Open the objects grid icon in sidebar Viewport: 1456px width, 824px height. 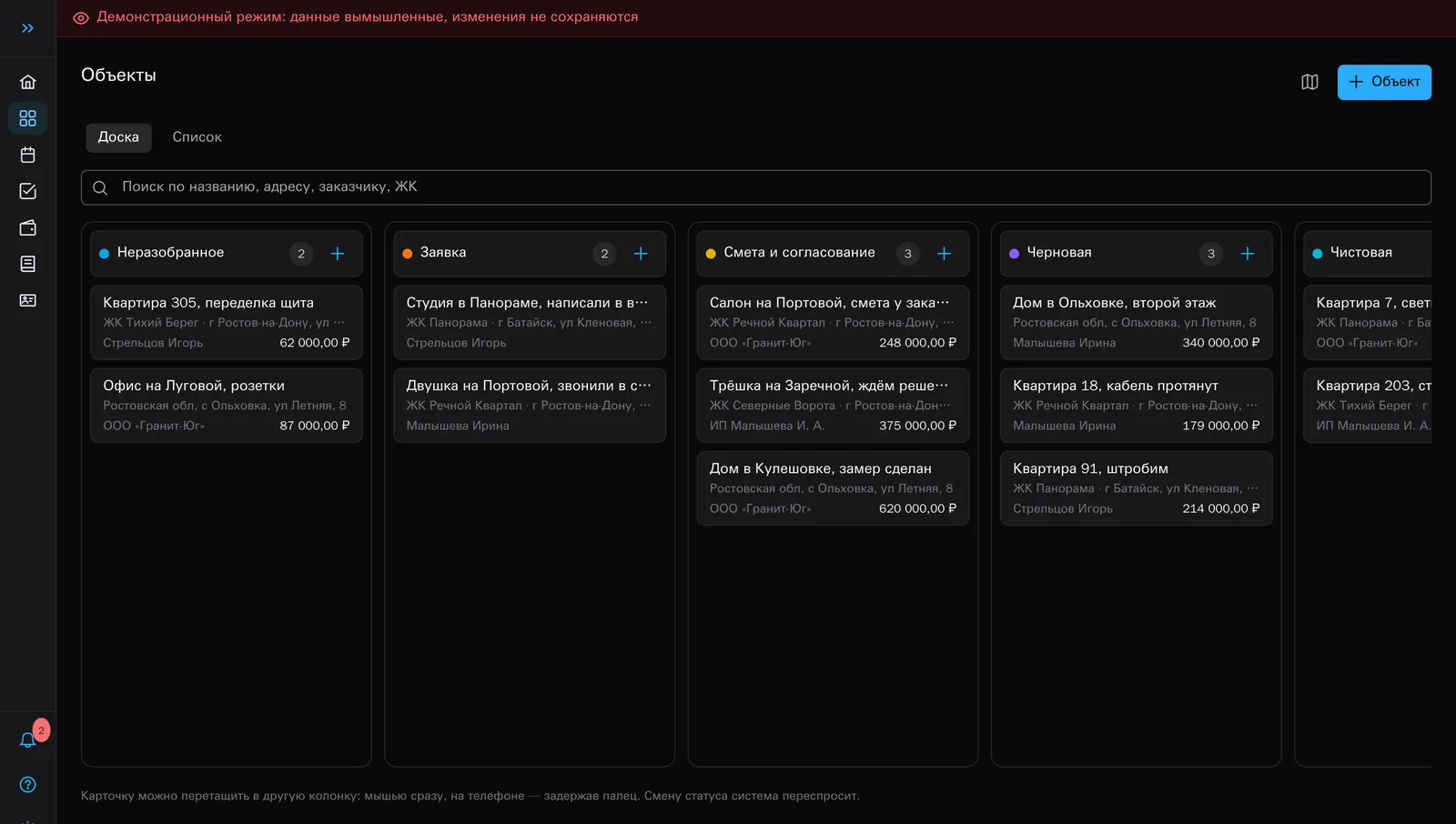click(x=27, y=118)
